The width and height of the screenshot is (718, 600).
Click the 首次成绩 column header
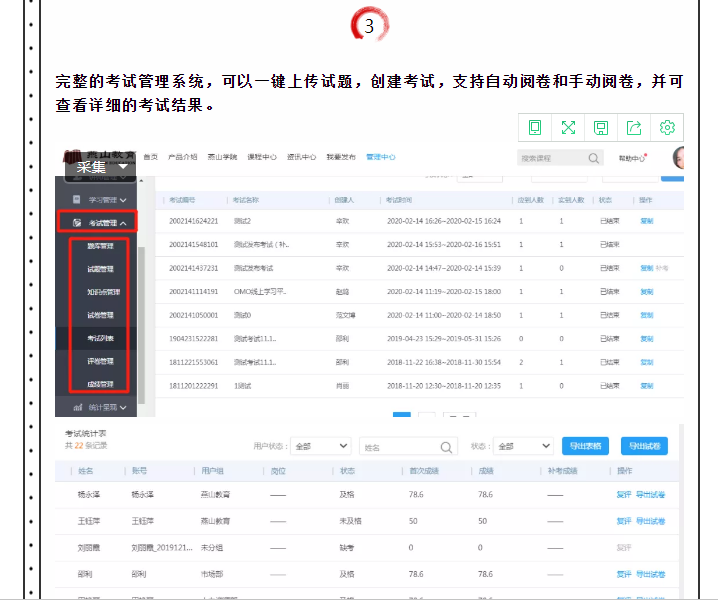424,471
